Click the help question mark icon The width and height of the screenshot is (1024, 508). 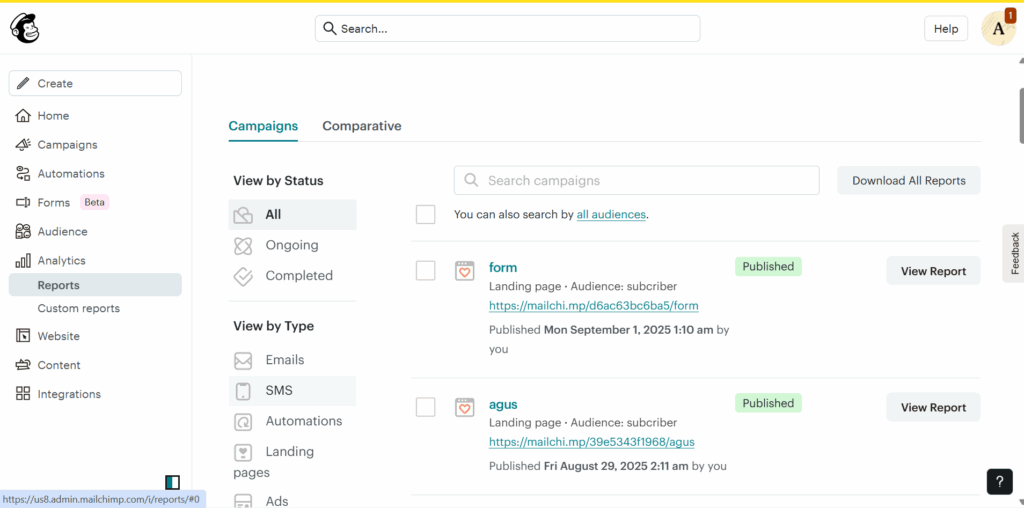(x=999, y=481)
